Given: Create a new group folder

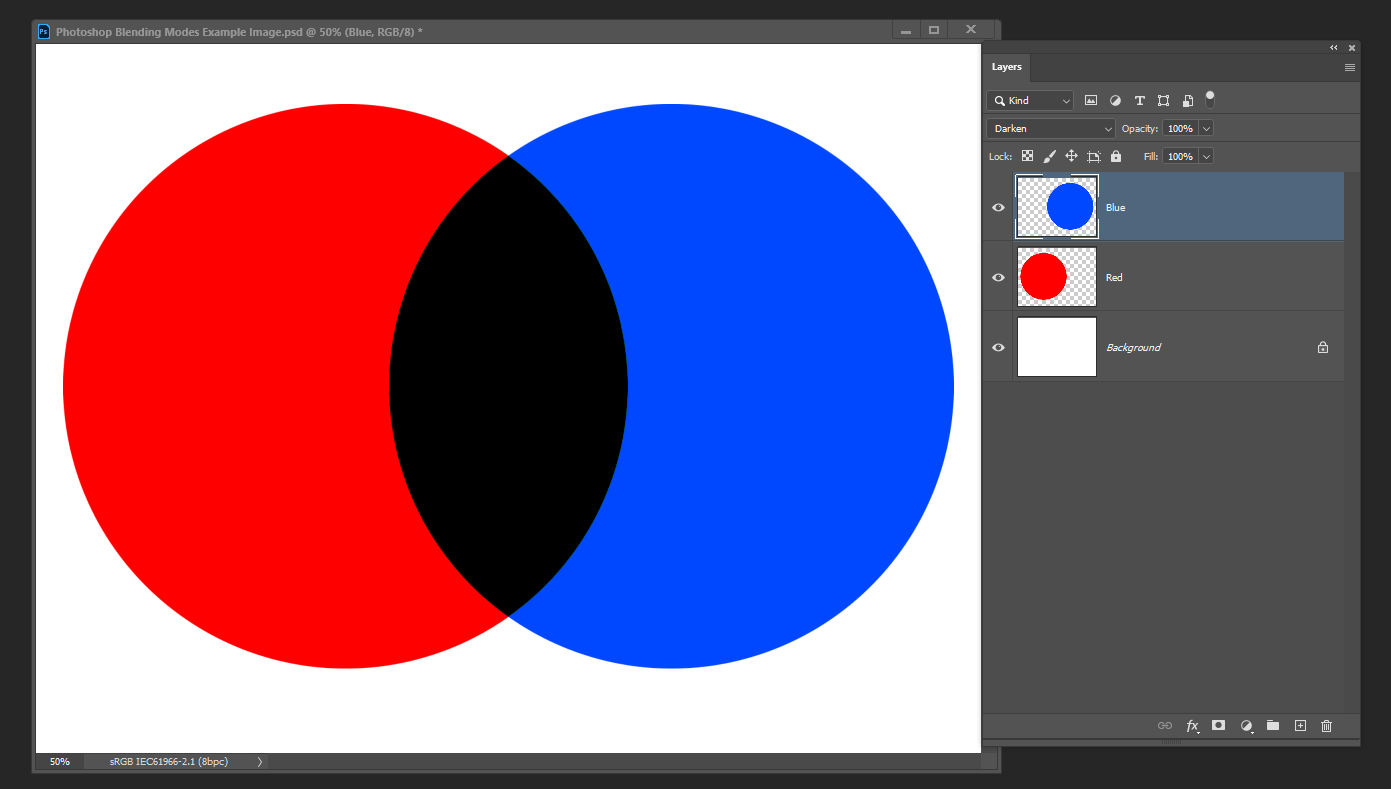Looking at the screenshot, I should (x=1272, y=726).
